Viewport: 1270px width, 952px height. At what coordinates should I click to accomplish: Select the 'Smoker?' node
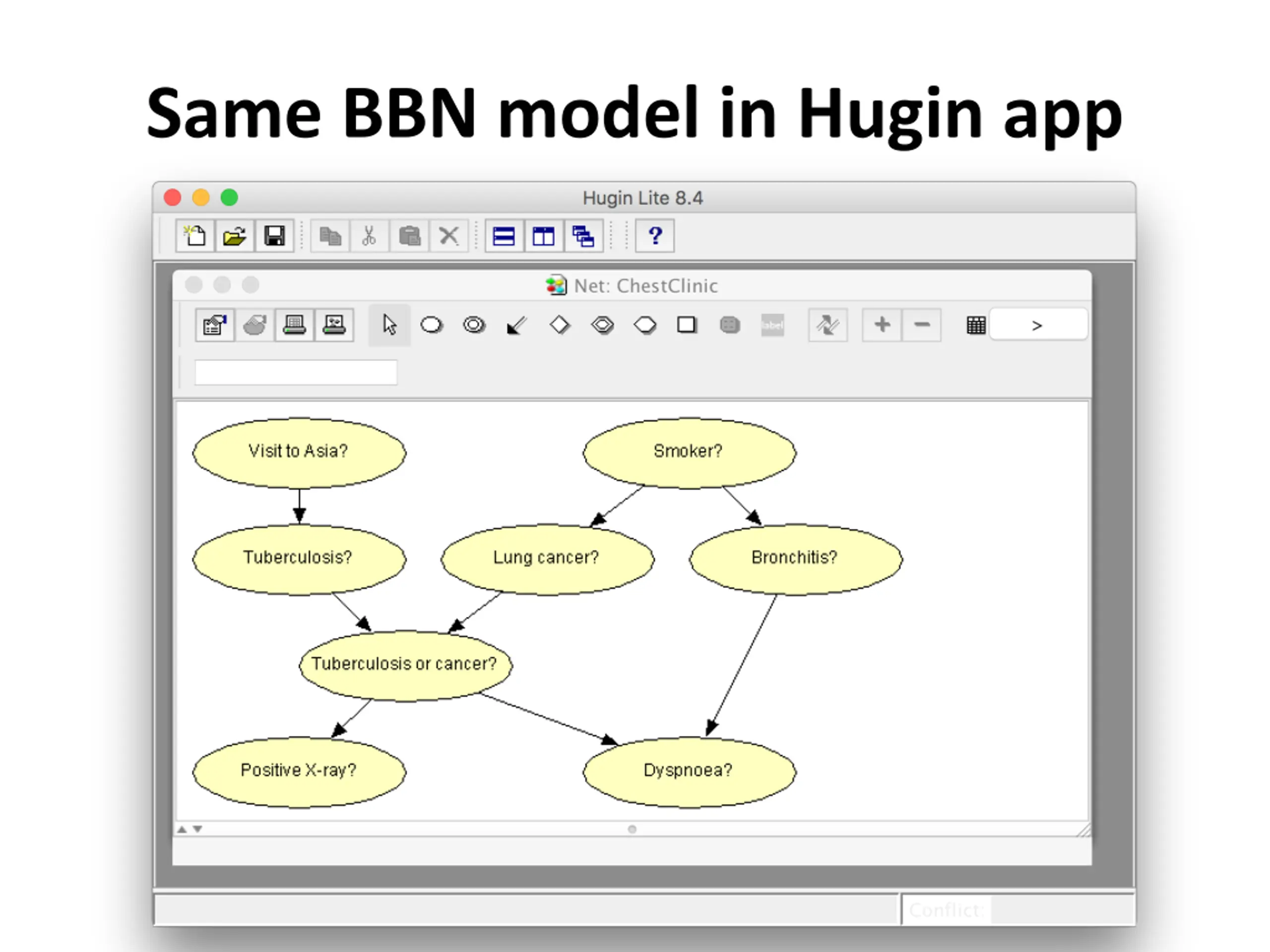(690, 453)
